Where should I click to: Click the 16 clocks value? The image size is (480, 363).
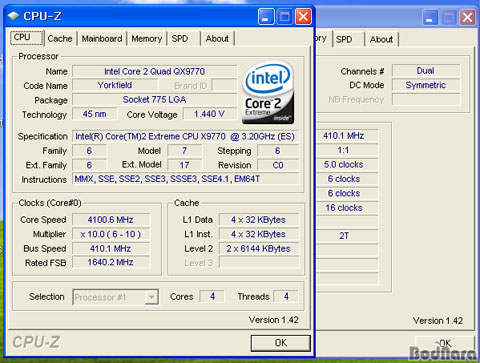pyautogui.click(x=346, y=208)
